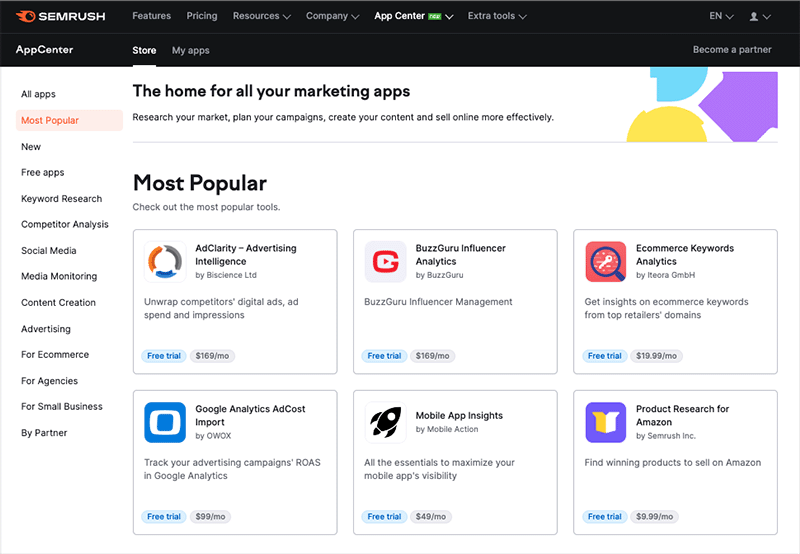Image resolution: width=800 pixels, height=554 pixels.
Task: Select Most Popular category in sidebar
Action: tap(69, 120)
